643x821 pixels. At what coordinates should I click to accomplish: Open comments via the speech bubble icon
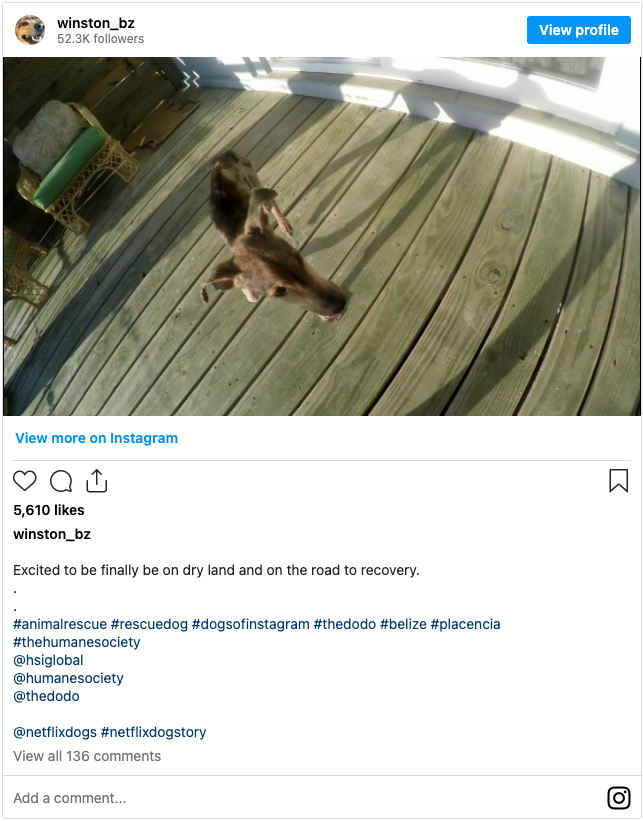click(61, 481)
